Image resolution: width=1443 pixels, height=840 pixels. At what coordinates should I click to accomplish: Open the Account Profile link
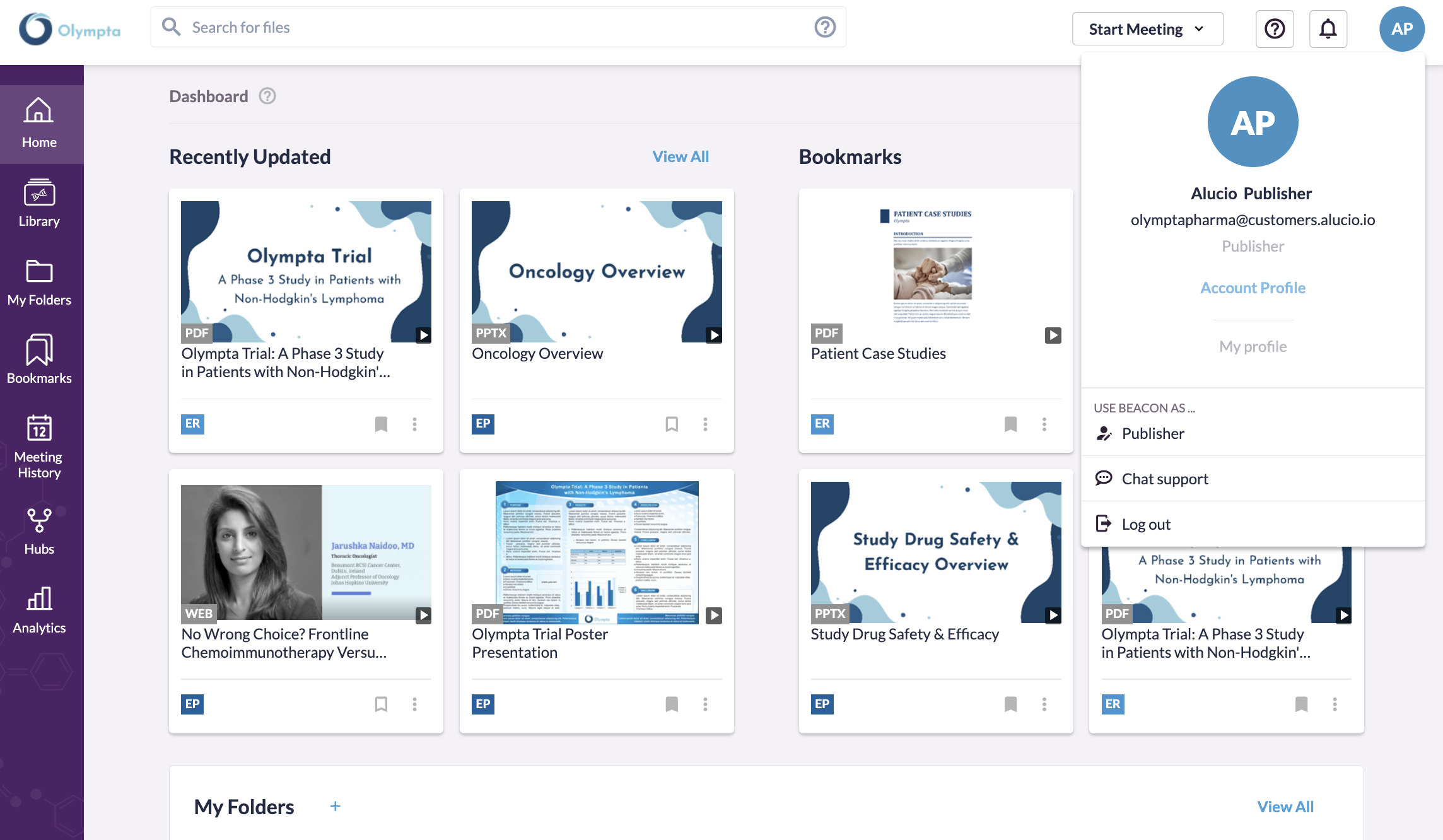[x=1253, y=288]
